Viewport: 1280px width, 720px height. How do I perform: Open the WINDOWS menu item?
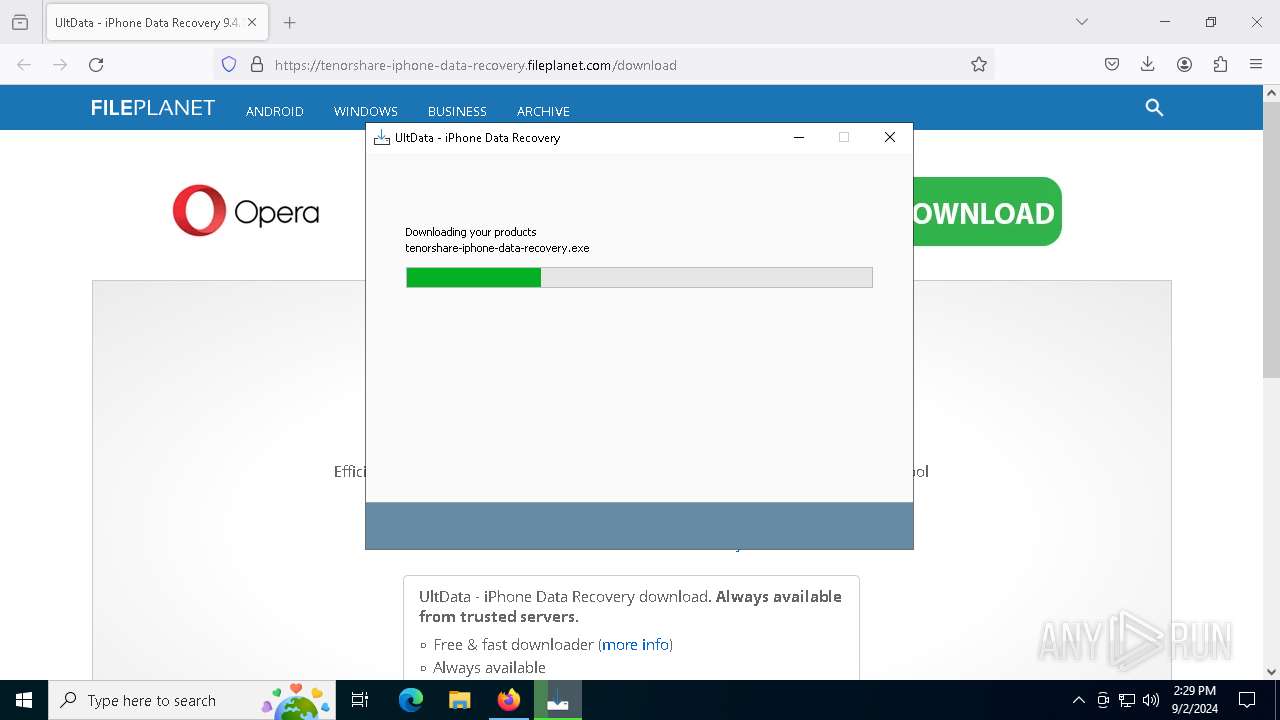tap(366, 111)
